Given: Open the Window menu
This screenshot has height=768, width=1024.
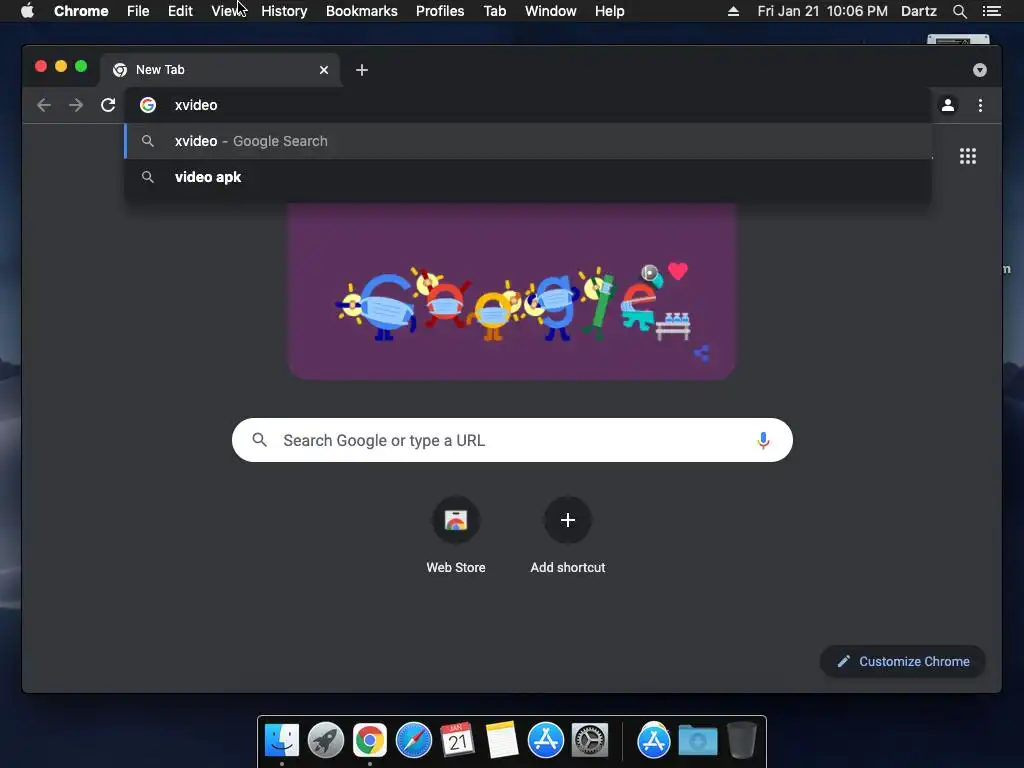Looking at the screenshot, I should [x=551, y=11].
